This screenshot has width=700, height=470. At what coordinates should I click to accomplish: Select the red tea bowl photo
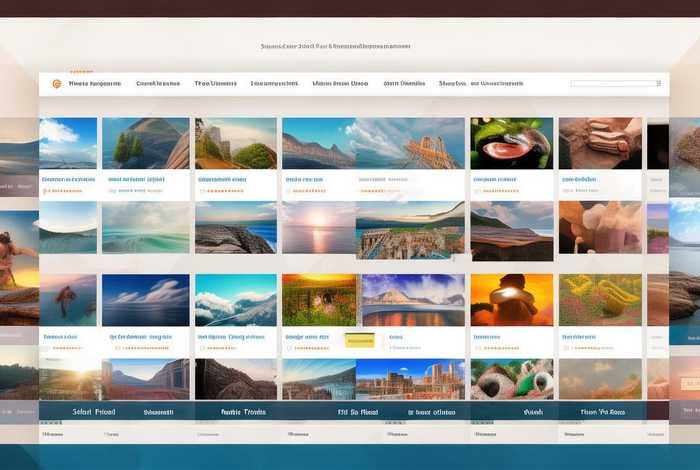click(511, 143)
